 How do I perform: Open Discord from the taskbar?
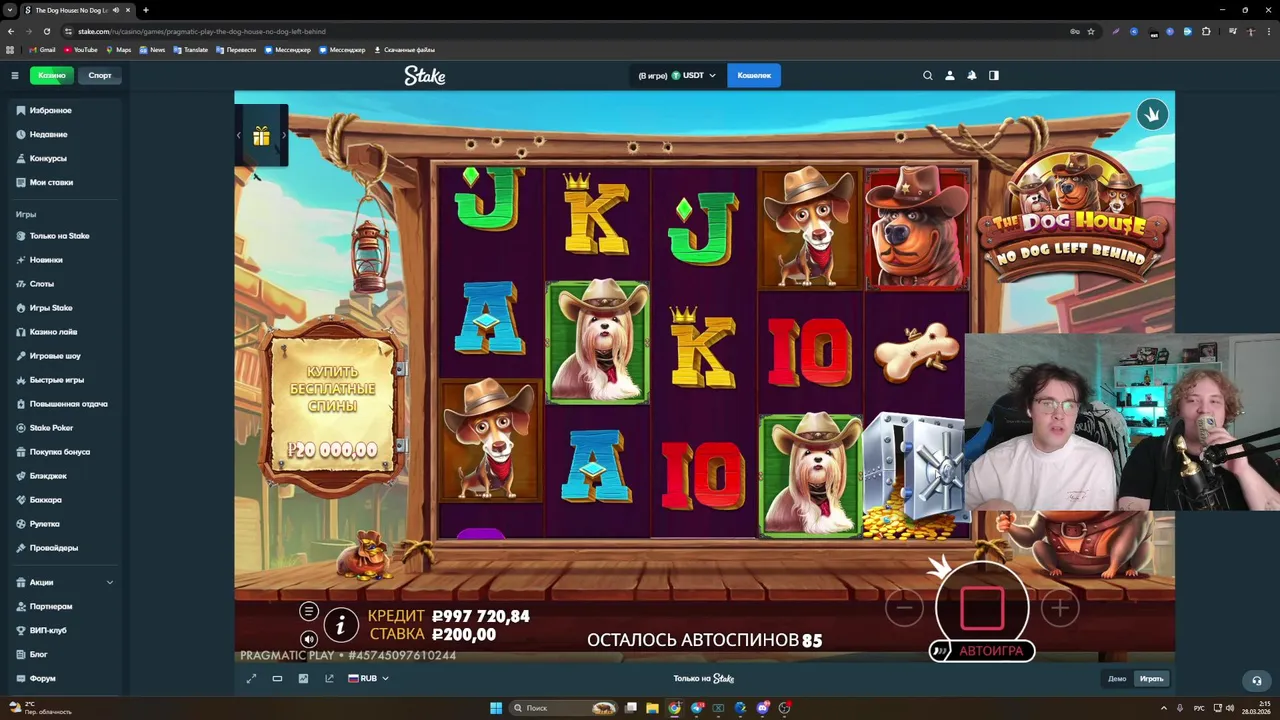tap(763, 708)
